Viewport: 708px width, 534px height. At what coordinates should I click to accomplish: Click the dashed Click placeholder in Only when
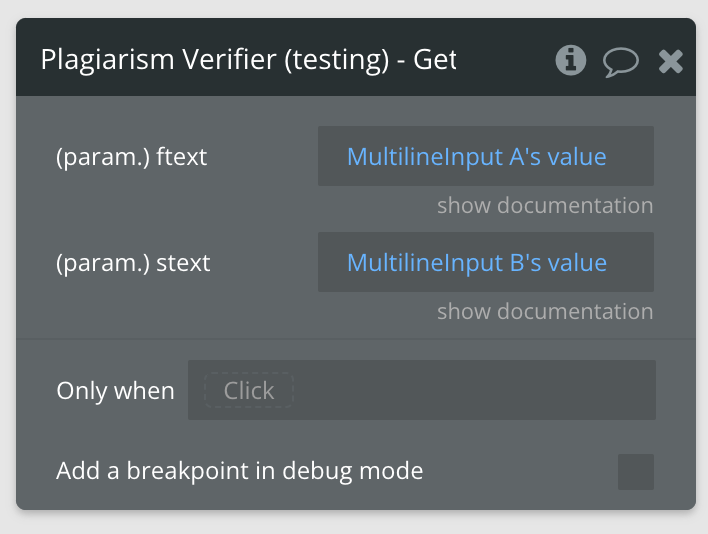(249, 390)
